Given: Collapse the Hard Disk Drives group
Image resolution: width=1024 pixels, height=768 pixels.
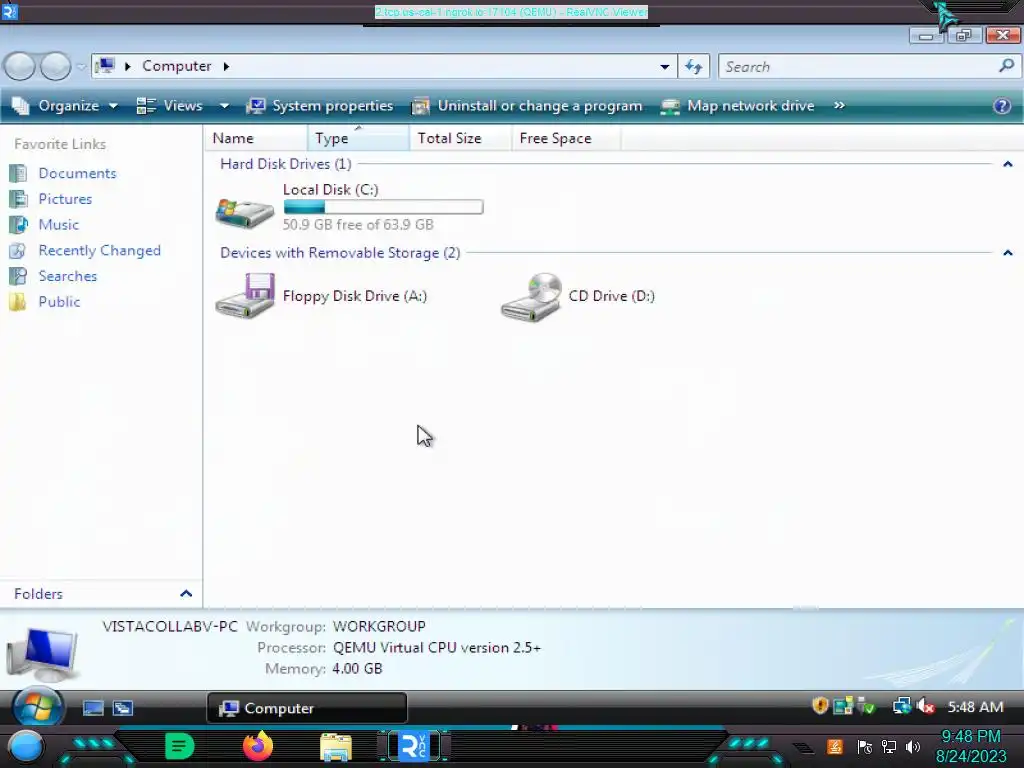Looking at the screenshot, I should (1008, 164).
